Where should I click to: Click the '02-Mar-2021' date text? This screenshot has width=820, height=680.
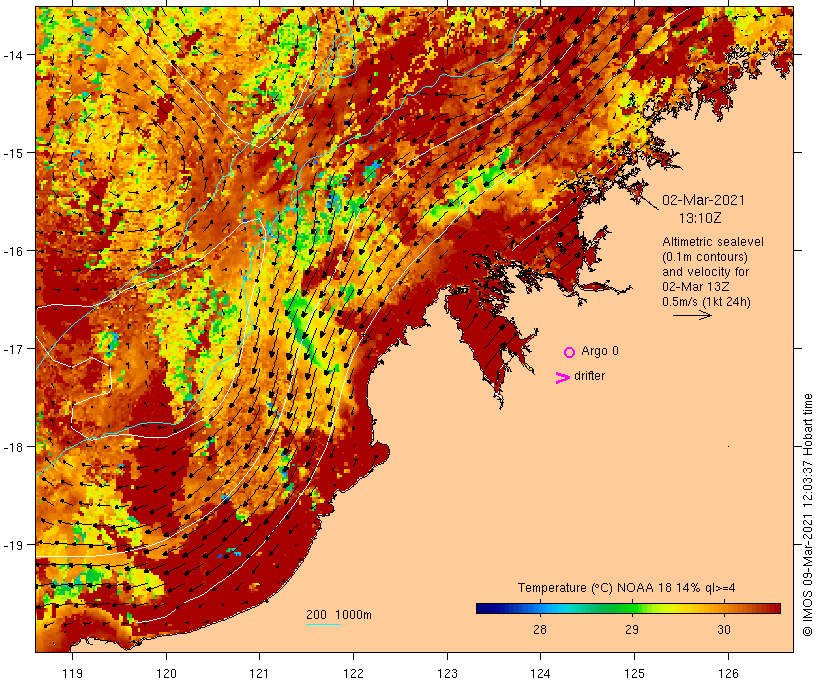click(703, 200)
